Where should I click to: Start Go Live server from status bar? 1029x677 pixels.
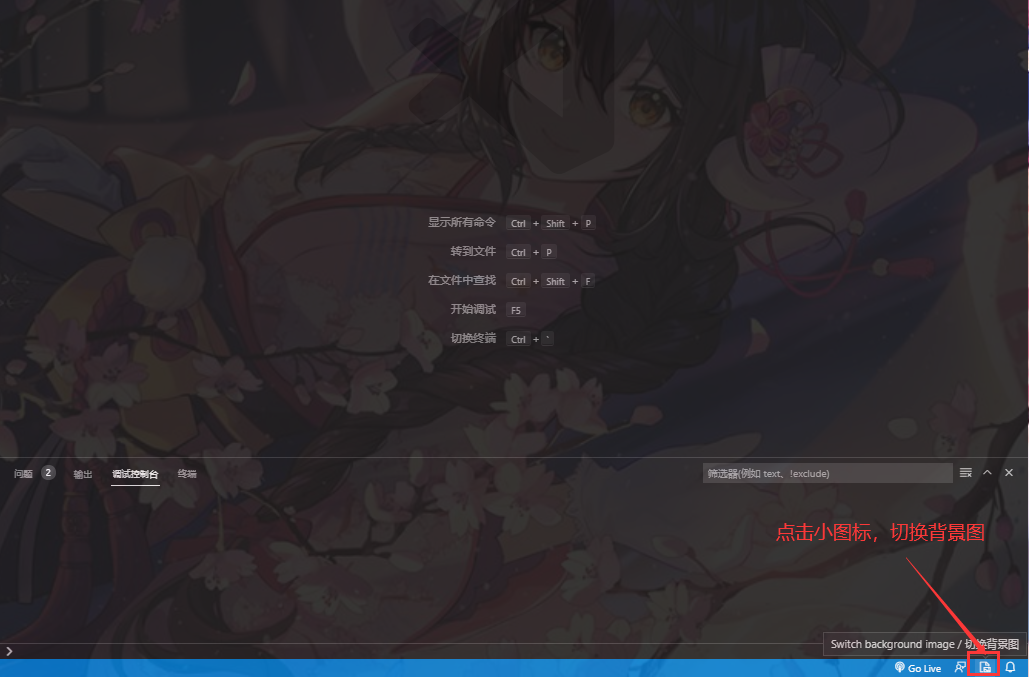pos(917,668)
